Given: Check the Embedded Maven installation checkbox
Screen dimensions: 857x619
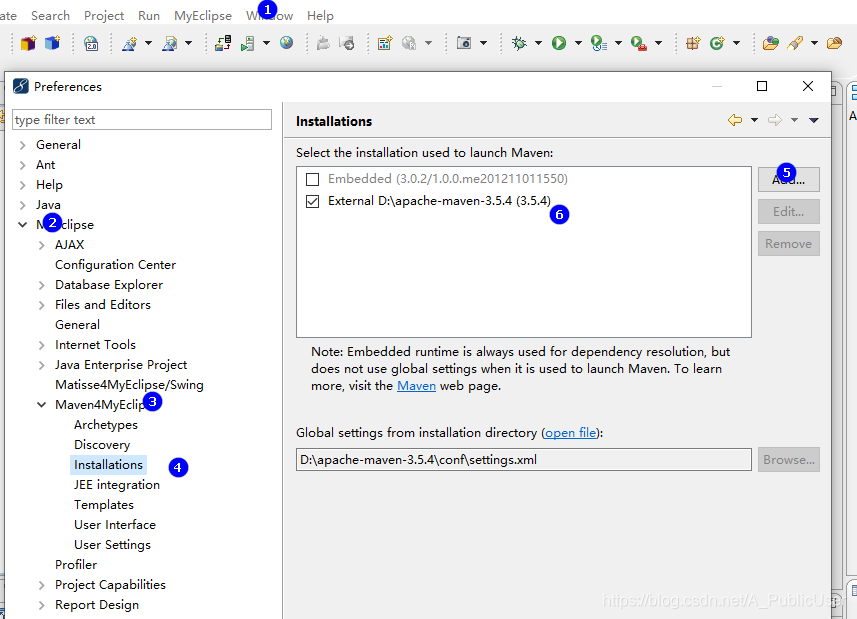Looking at the screenshot, I should coord(313,179).
